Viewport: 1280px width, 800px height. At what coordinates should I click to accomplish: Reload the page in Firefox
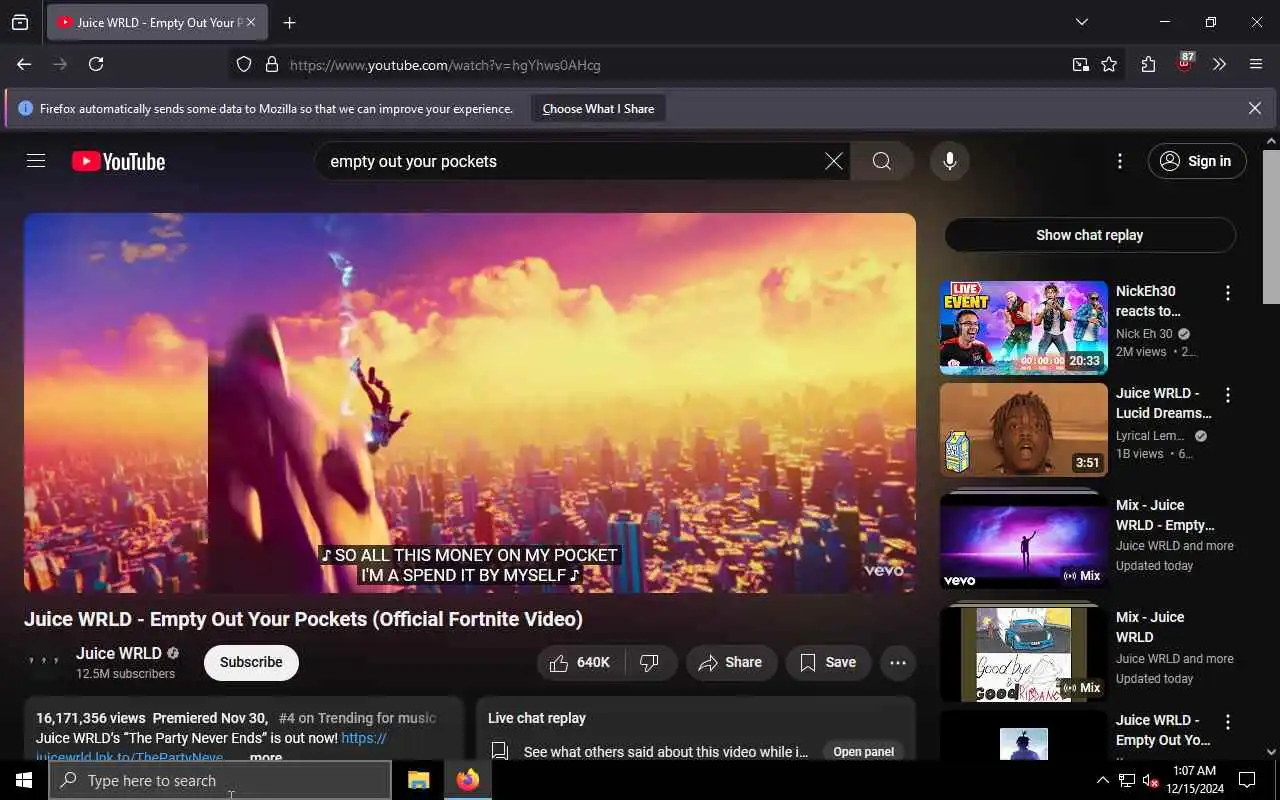(96, 64)
